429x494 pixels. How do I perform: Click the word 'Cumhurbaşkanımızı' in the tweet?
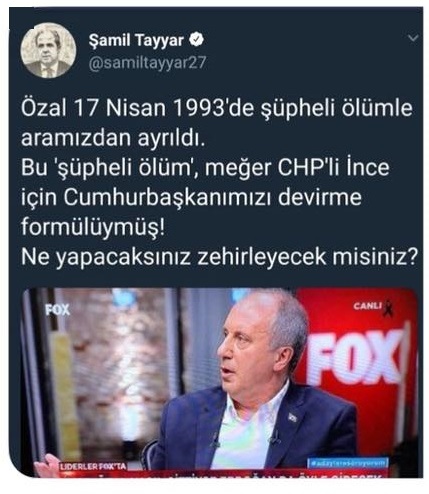[167, 197]
